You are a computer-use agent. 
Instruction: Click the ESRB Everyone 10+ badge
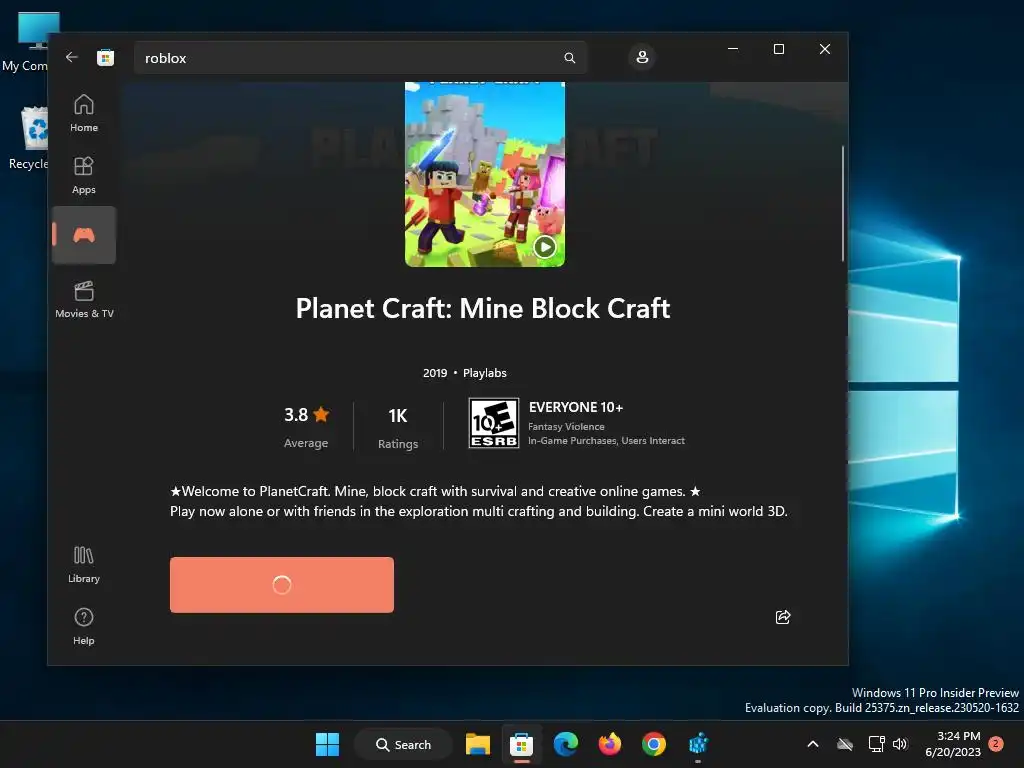[494, 423]
